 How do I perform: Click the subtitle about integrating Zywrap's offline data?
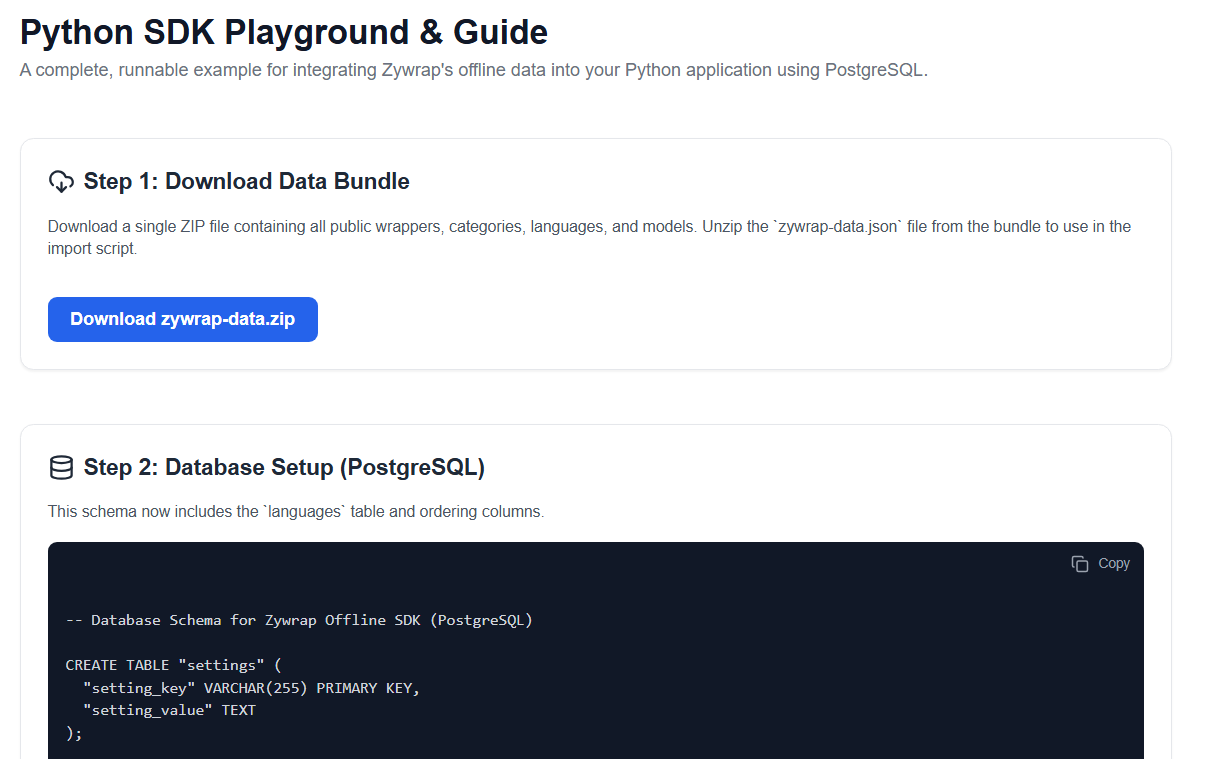[x=474, y=70]
